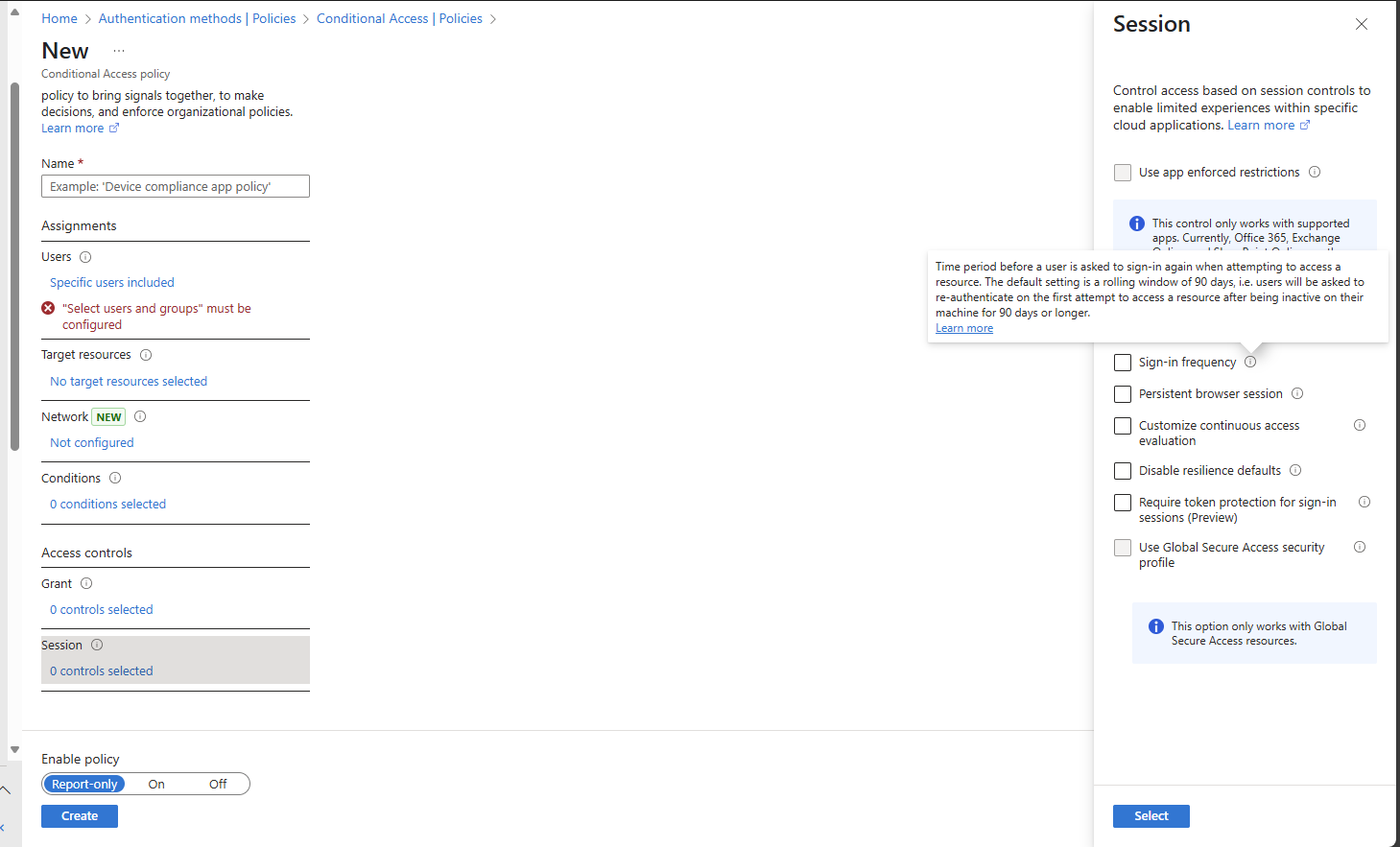Click the Sign-in frequency info icon
1400x847 pixels.
click(x=1250, y=362)
